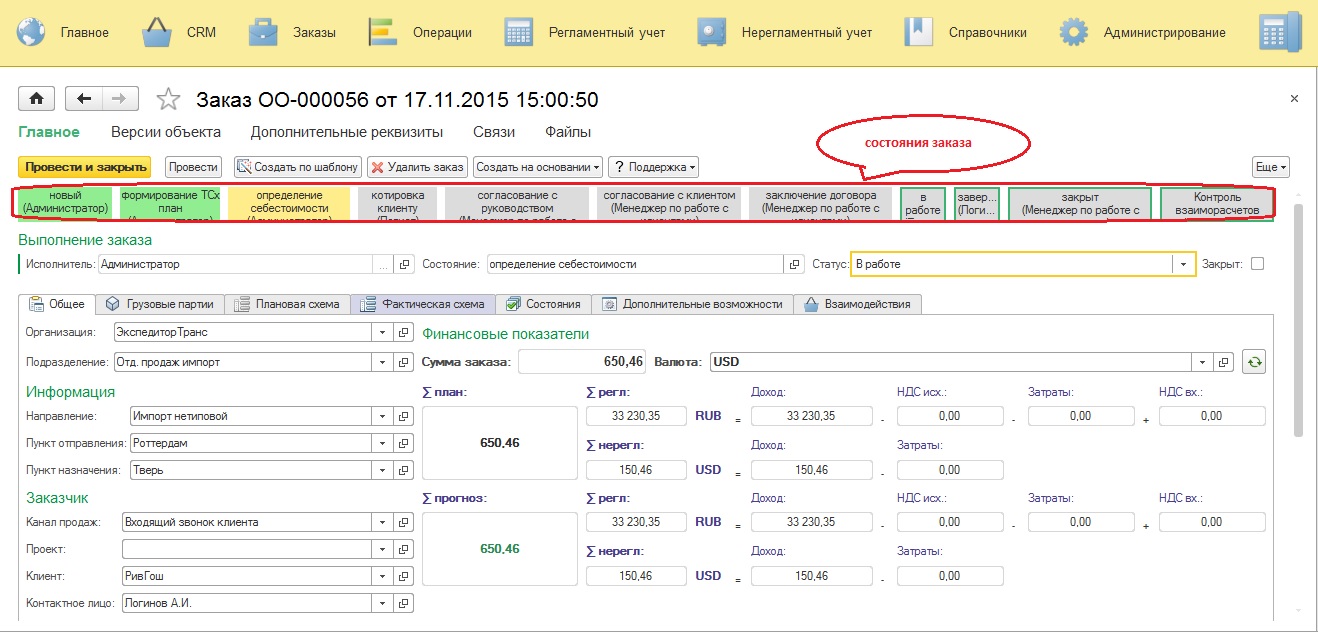Expand the Подразделение dropdown

coord(383,362)
